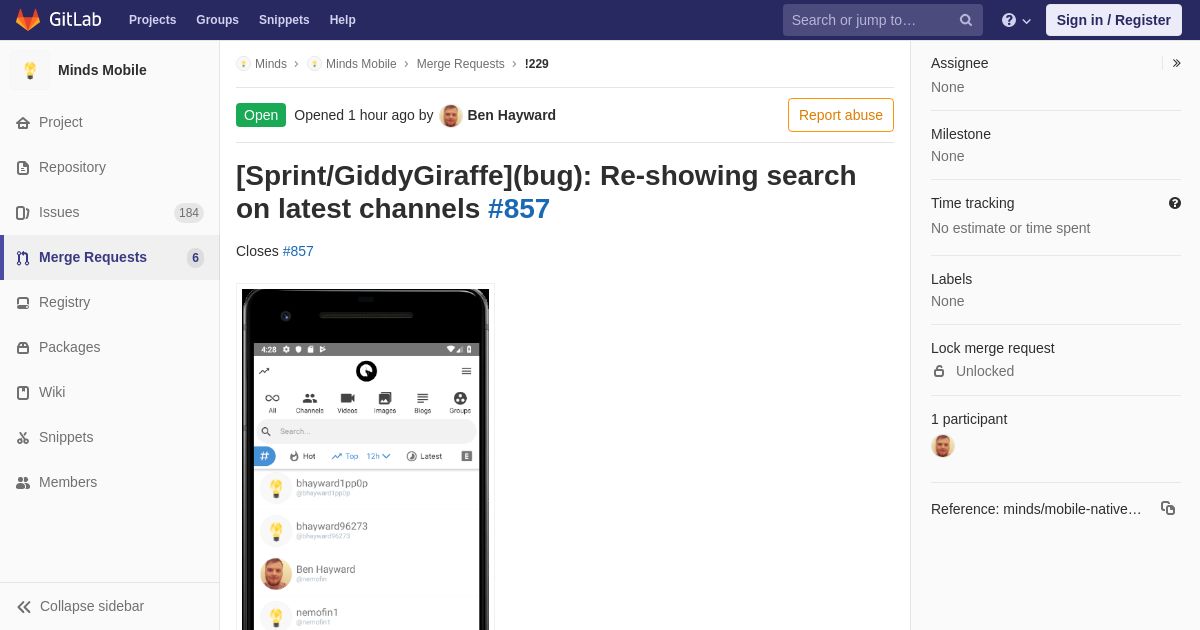Click Time tracking help icon
Viewport: 1200px width, 630px height.
coord(1175,203)
